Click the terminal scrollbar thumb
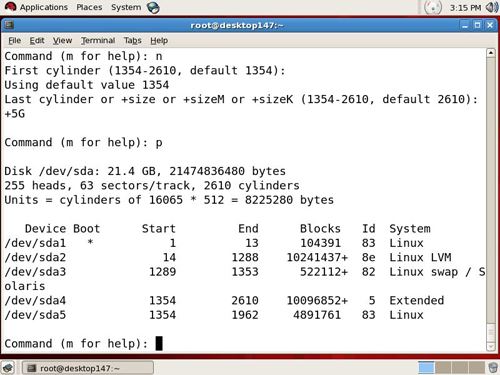 pyautogui.click(x=491, y=333)
